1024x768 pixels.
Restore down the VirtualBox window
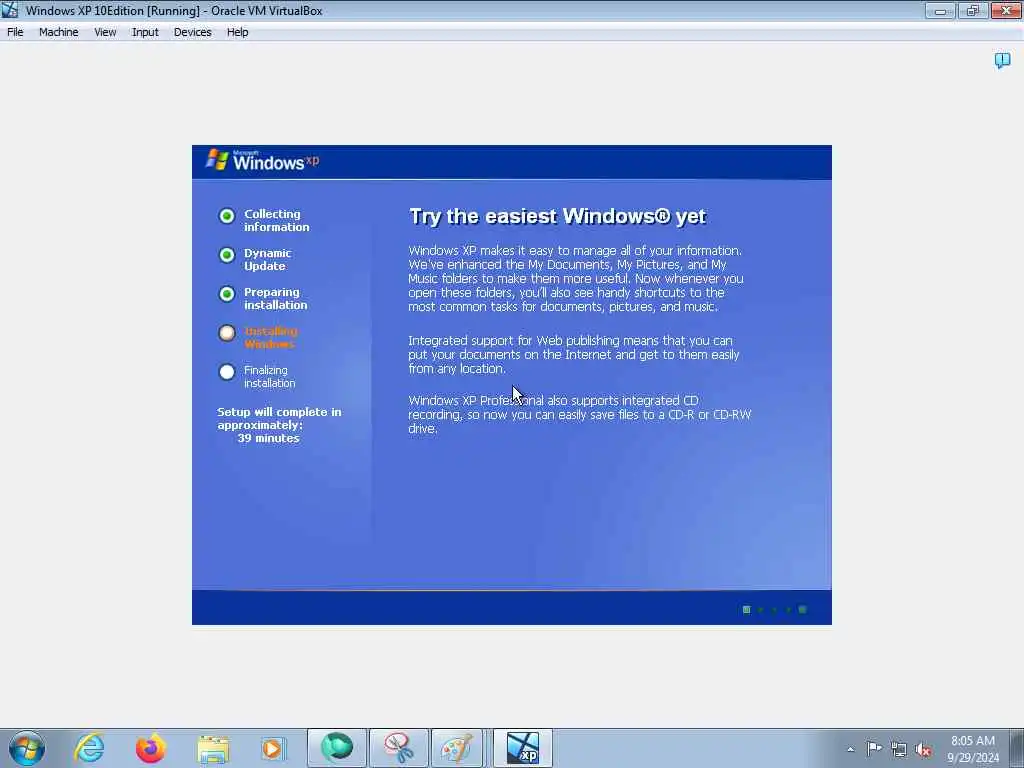point(973,10)
